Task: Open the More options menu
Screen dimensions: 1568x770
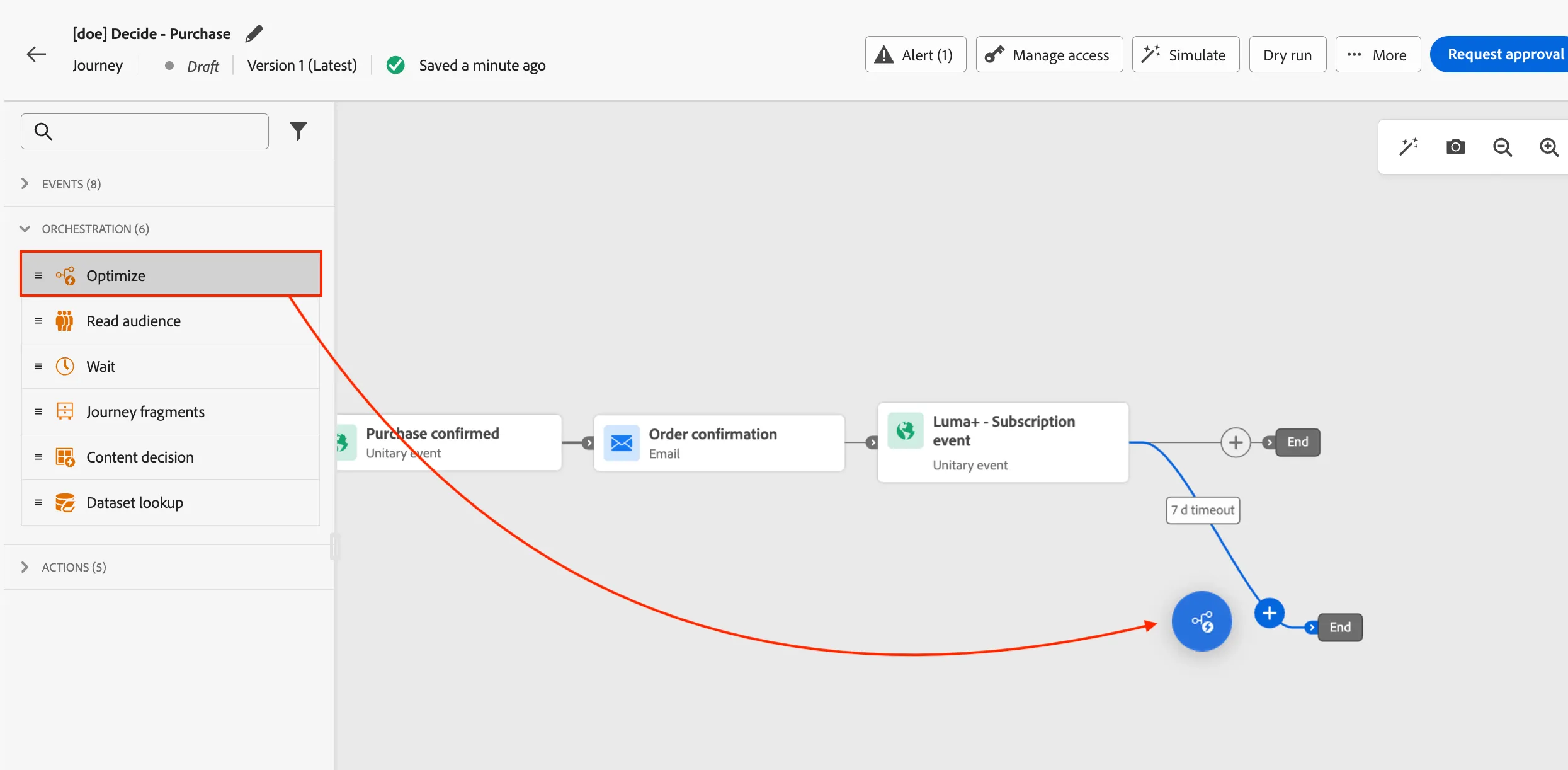Action: pos(1378,55)
